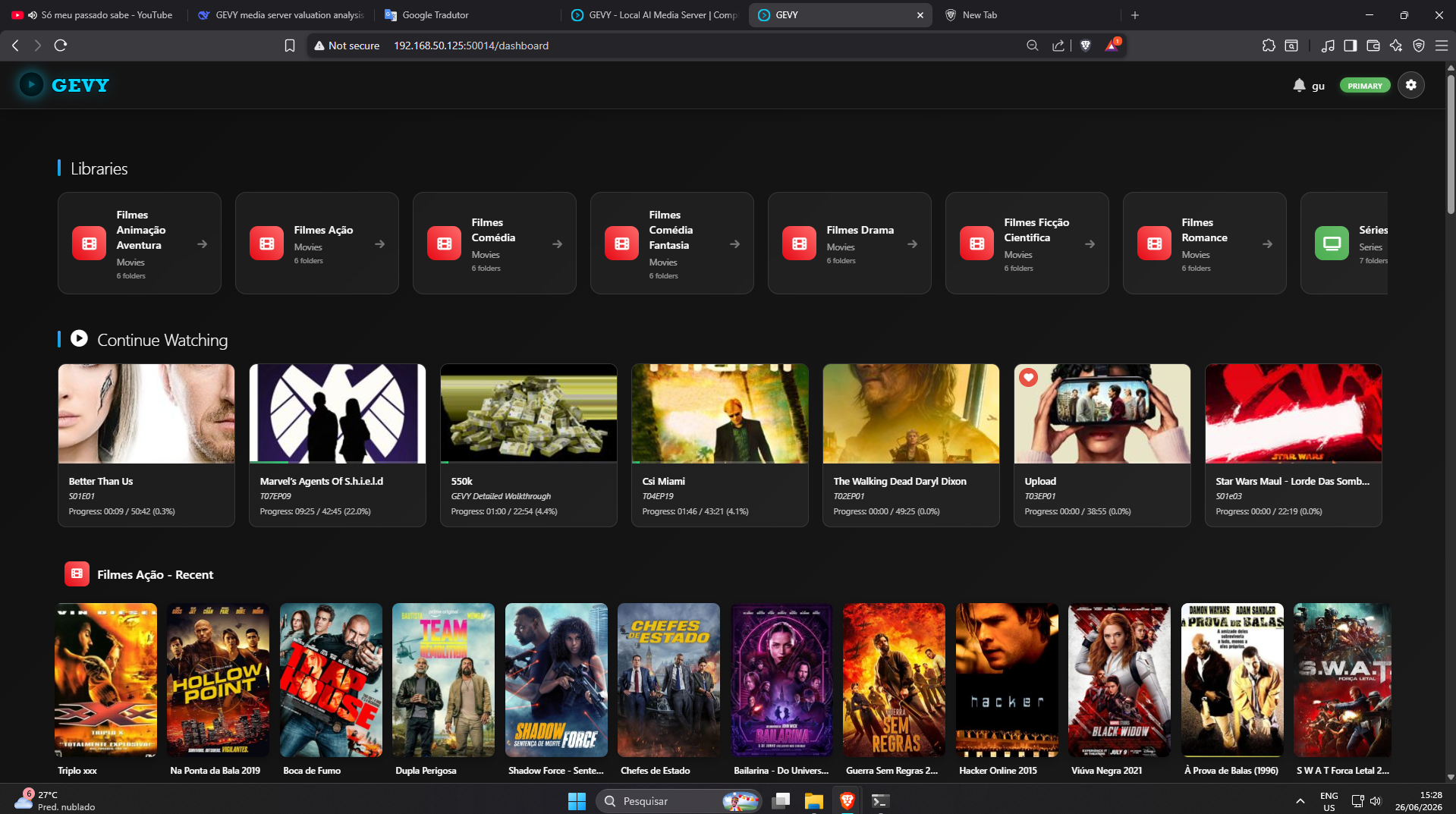This screenshot has width=1456, height=814.
Task: Resume Marvel's Agents Of S.h.i.e.l.d thumbnail
Action: point(338,413)
